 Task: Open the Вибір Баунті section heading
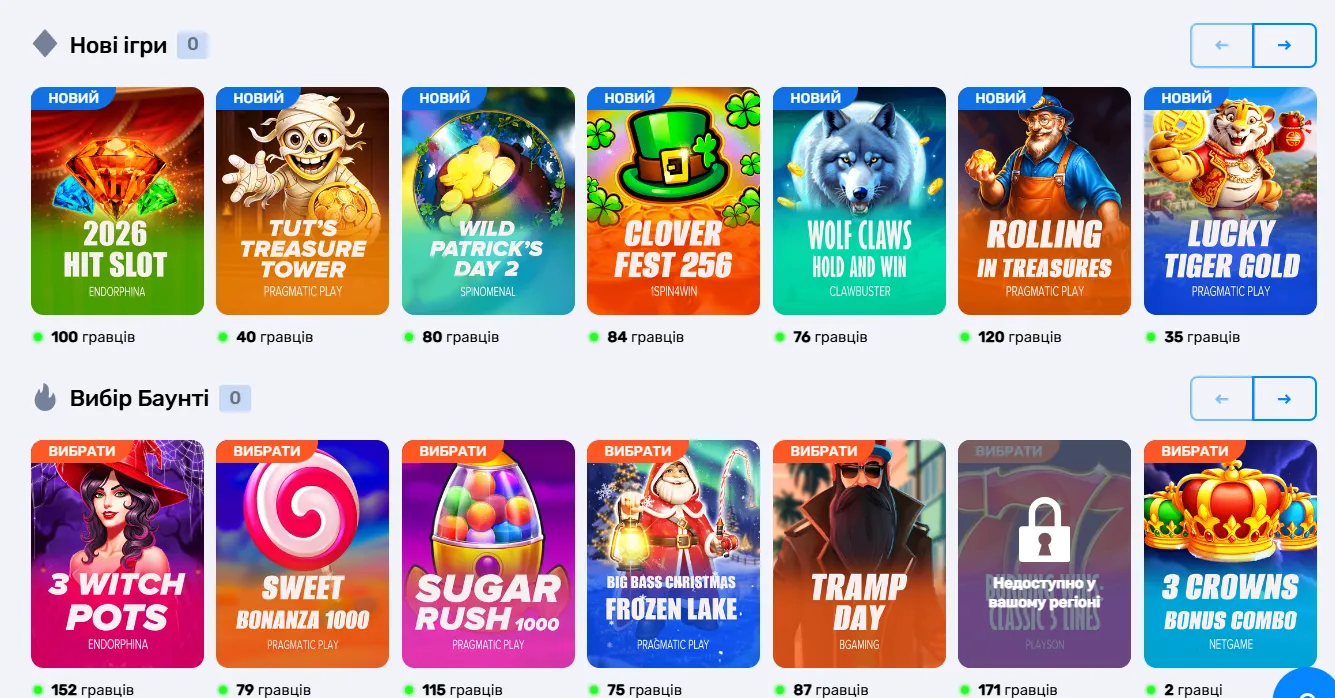139,398
